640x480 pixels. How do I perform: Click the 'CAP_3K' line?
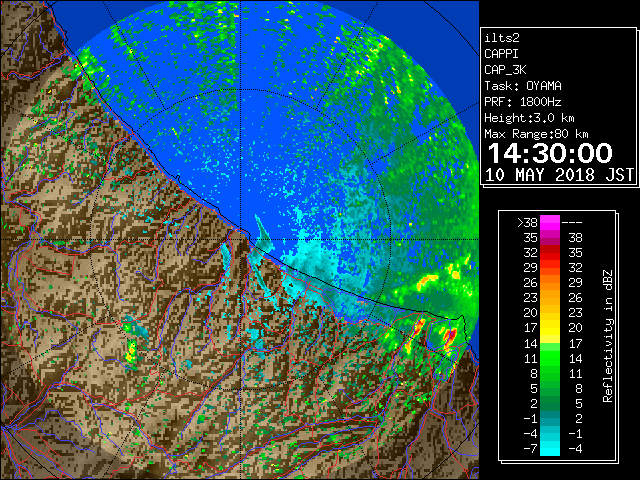click(x=505, y=70)
